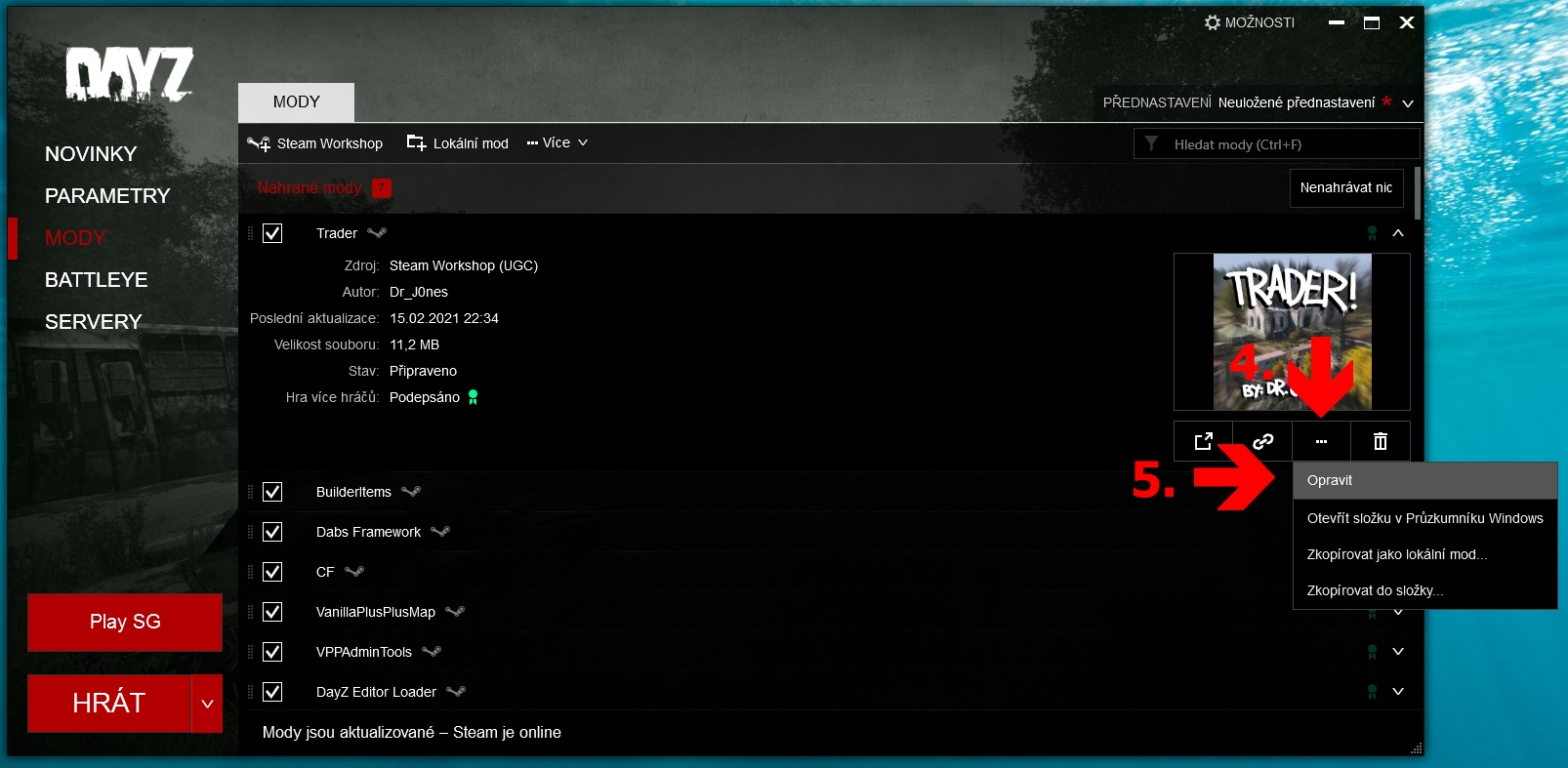The image size is (1568, 768).
Task: Click the filter funnel icon in search
Action: (1152, 143)
